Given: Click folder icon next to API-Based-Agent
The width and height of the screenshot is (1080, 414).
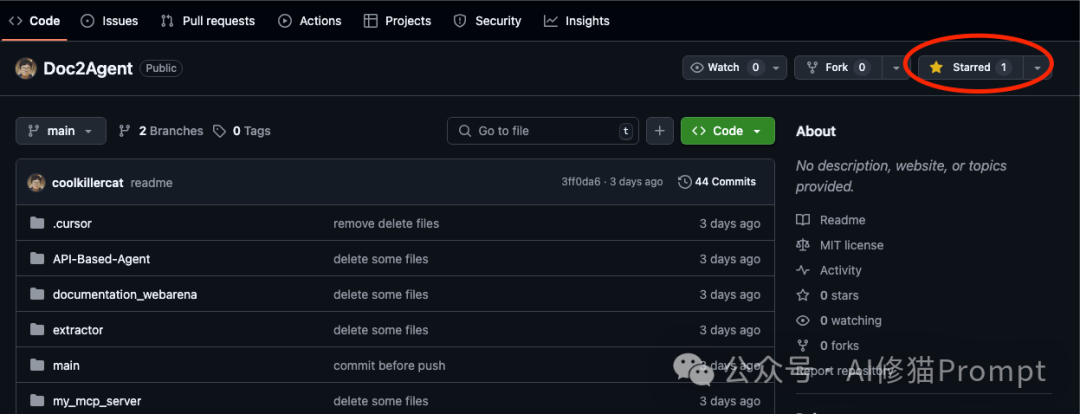Looking at the screenshot, I should [37, 259].
